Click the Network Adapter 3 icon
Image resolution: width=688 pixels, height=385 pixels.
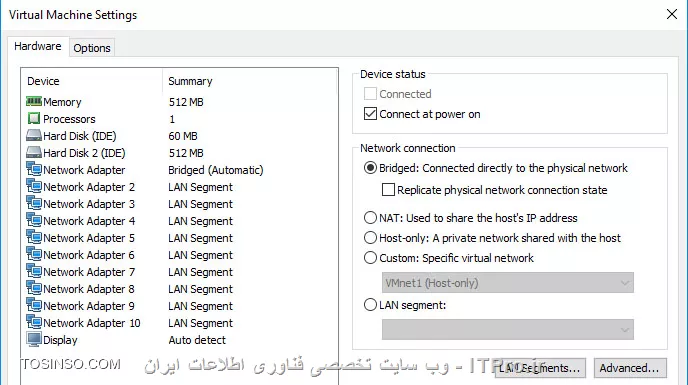tap(34, 204)
